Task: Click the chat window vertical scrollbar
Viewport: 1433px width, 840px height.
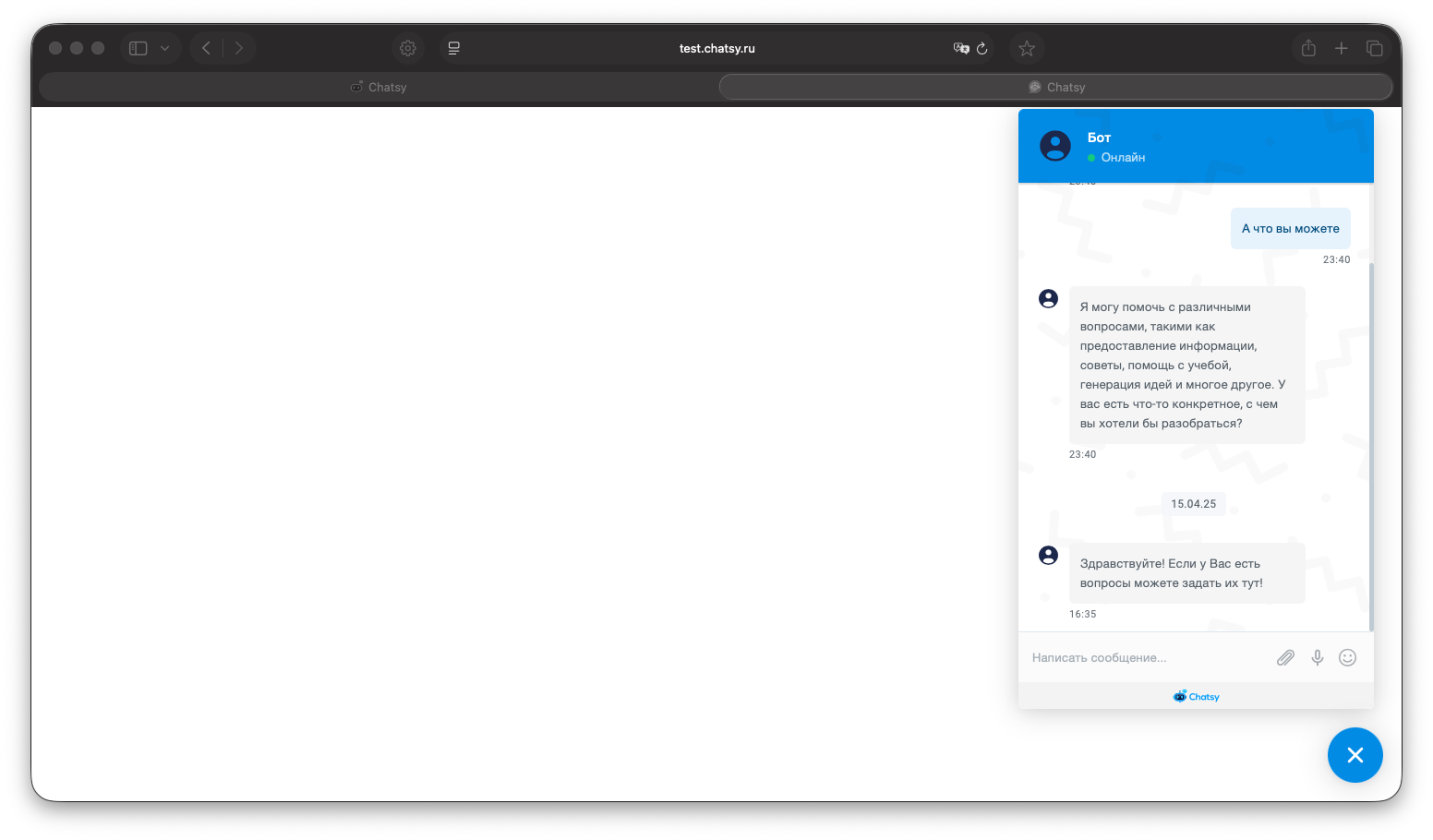Action: pyautogui.click(x=1371, y=443)
